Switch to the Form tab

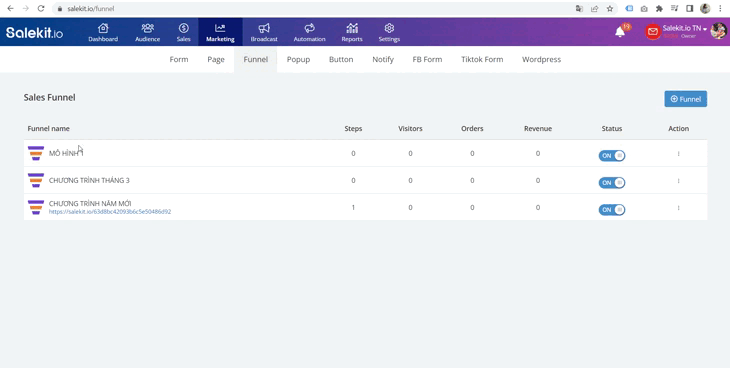[x=179, y=59]
